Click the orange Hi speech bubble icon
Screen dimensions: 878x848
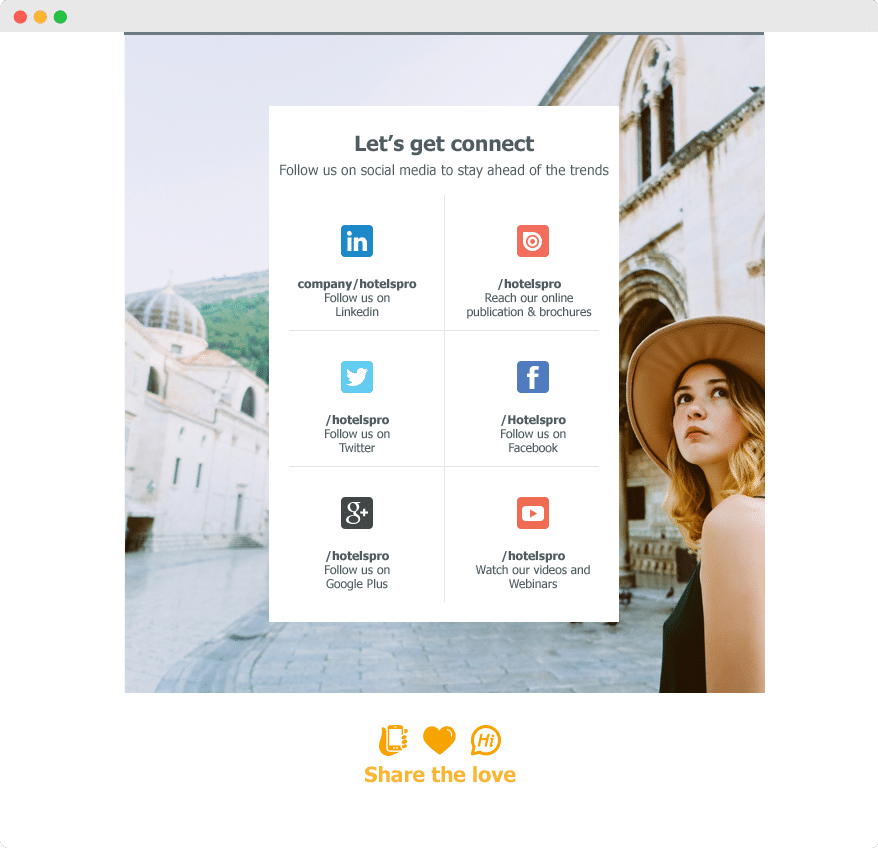pyautogui.click(x=485, y=740)
